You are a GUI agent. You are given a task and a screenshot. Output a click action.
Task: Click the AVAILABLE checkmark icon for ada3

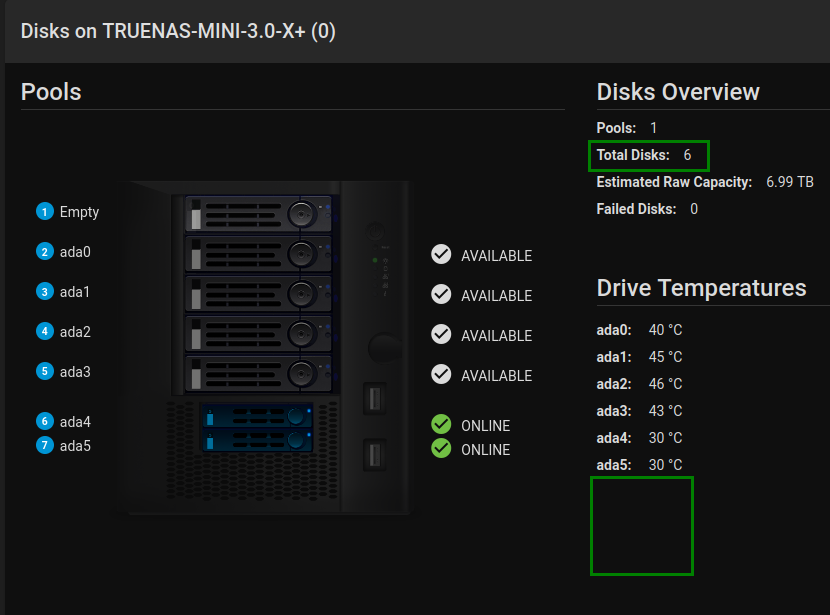[x=441, y=374]
